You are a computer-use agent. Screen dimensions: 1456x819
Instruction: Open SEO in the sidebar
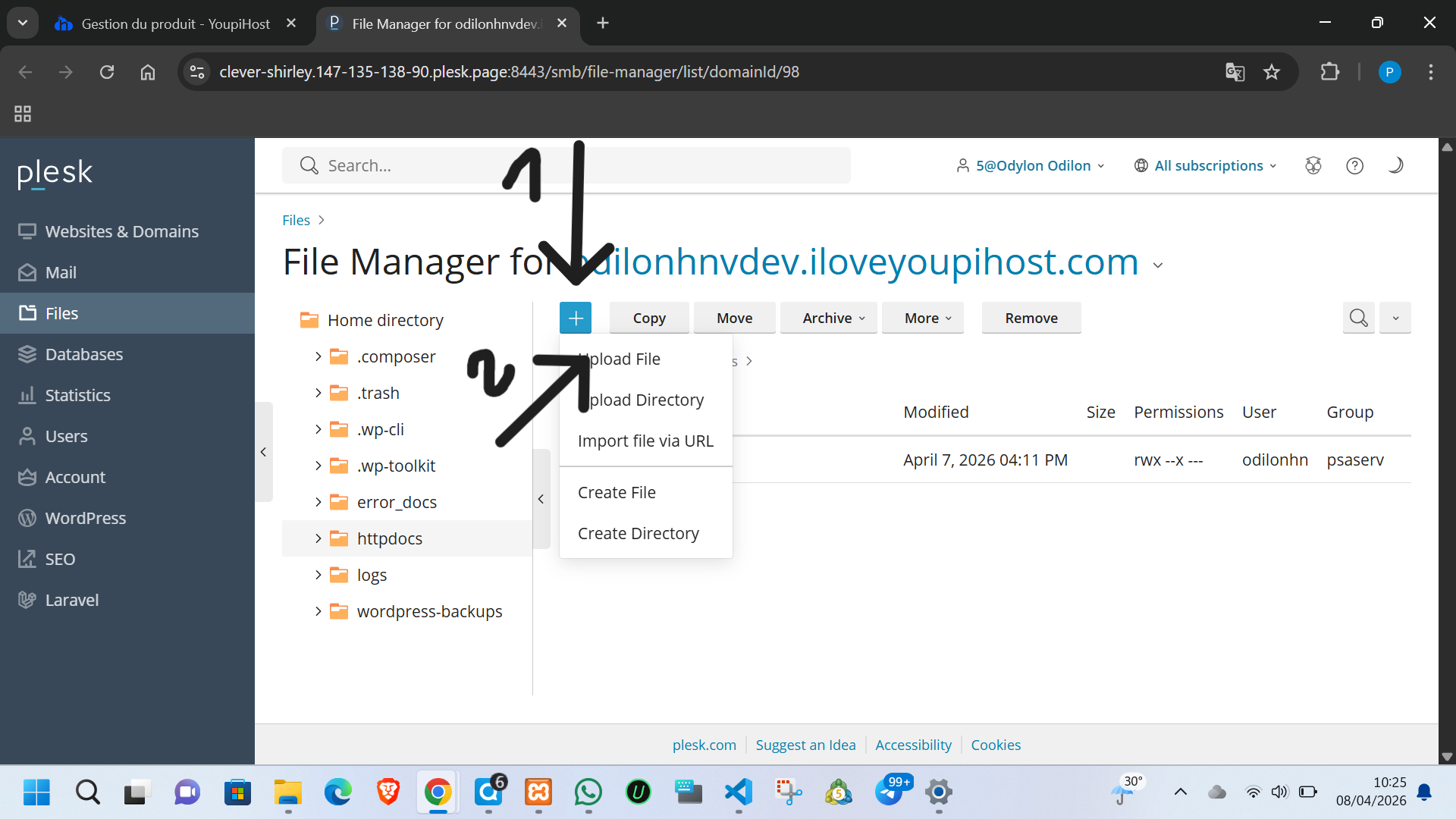pos(60,559)
